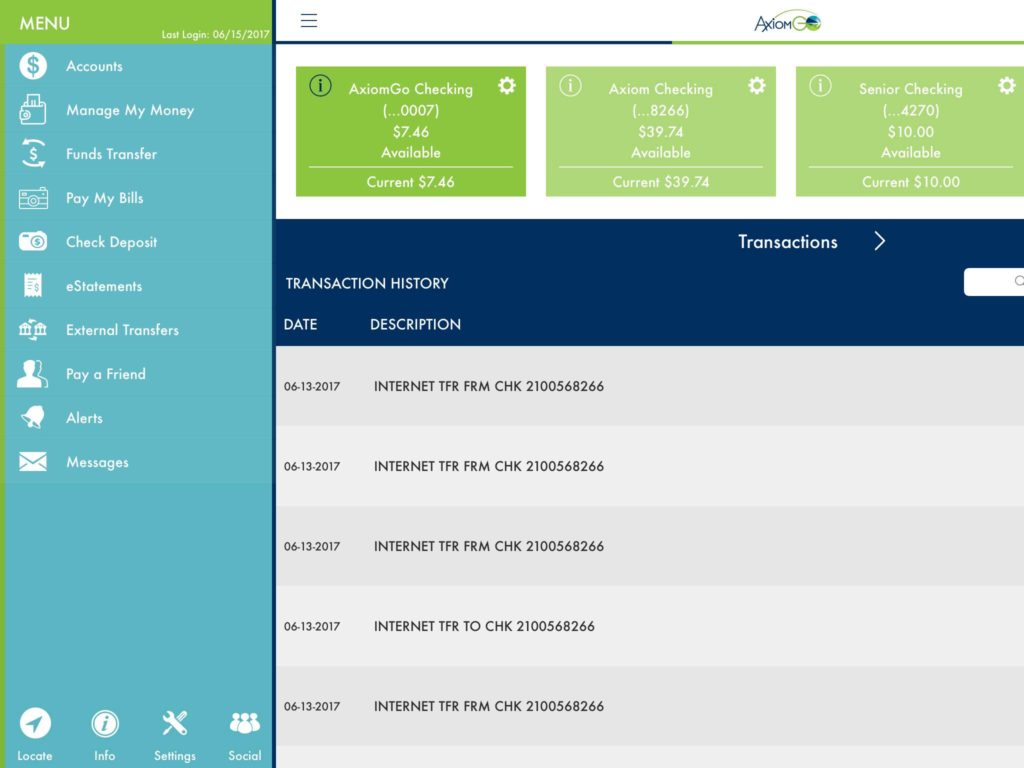This screenshot has height=768, width=1024.
Task: Click the Check Deposit camera icon
Action: pyautogui.click(x=33, y=242)
